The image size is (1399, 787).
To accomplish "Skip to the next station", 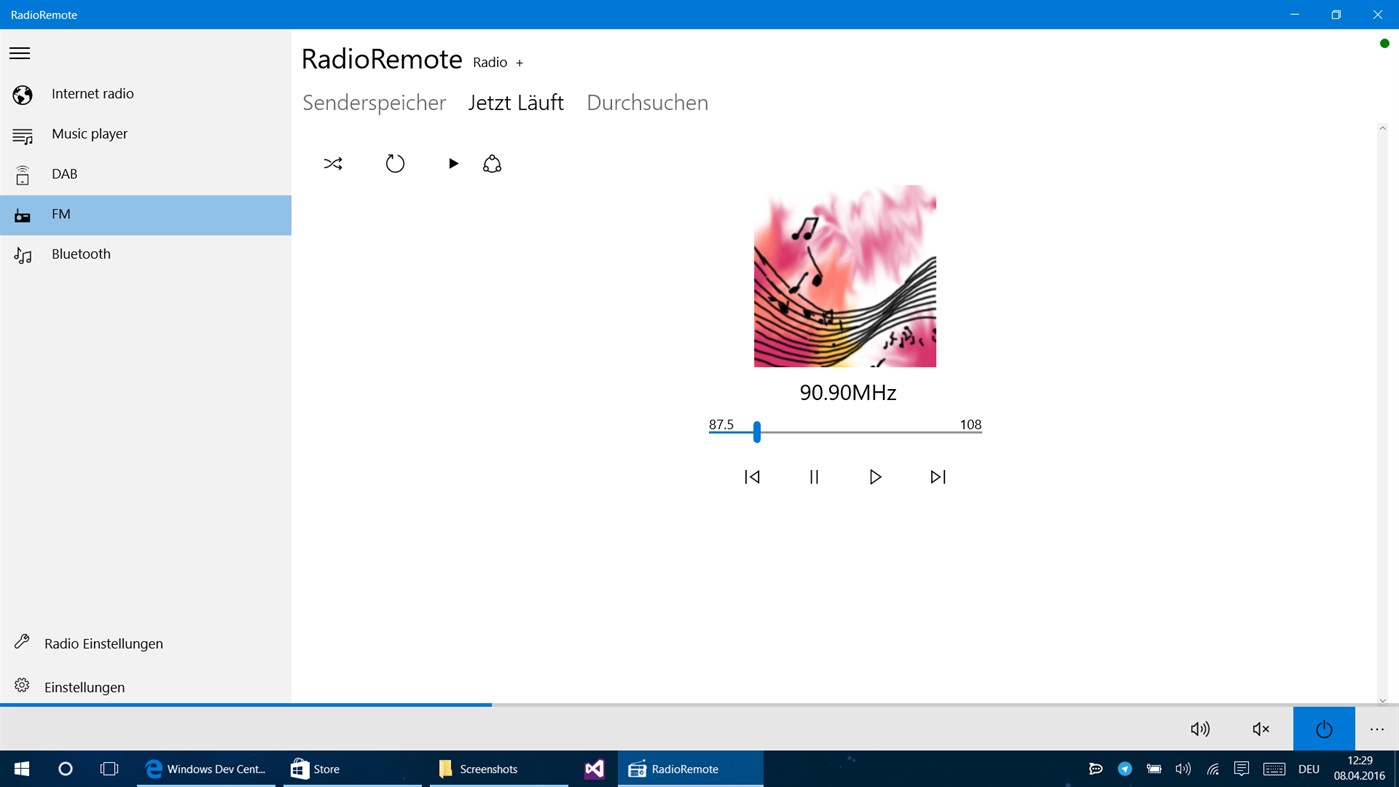I will (x=937, y=477).
